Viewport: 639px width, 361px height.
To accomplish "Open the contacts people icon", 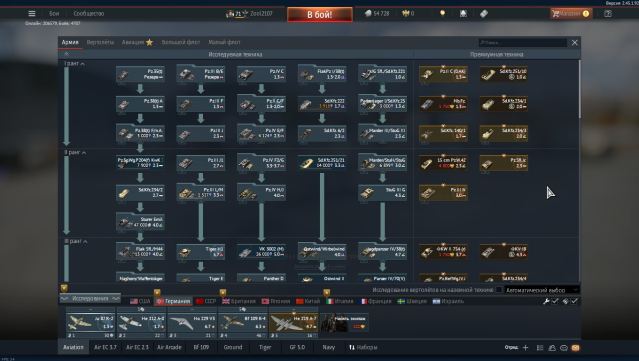I will [552, 348].
